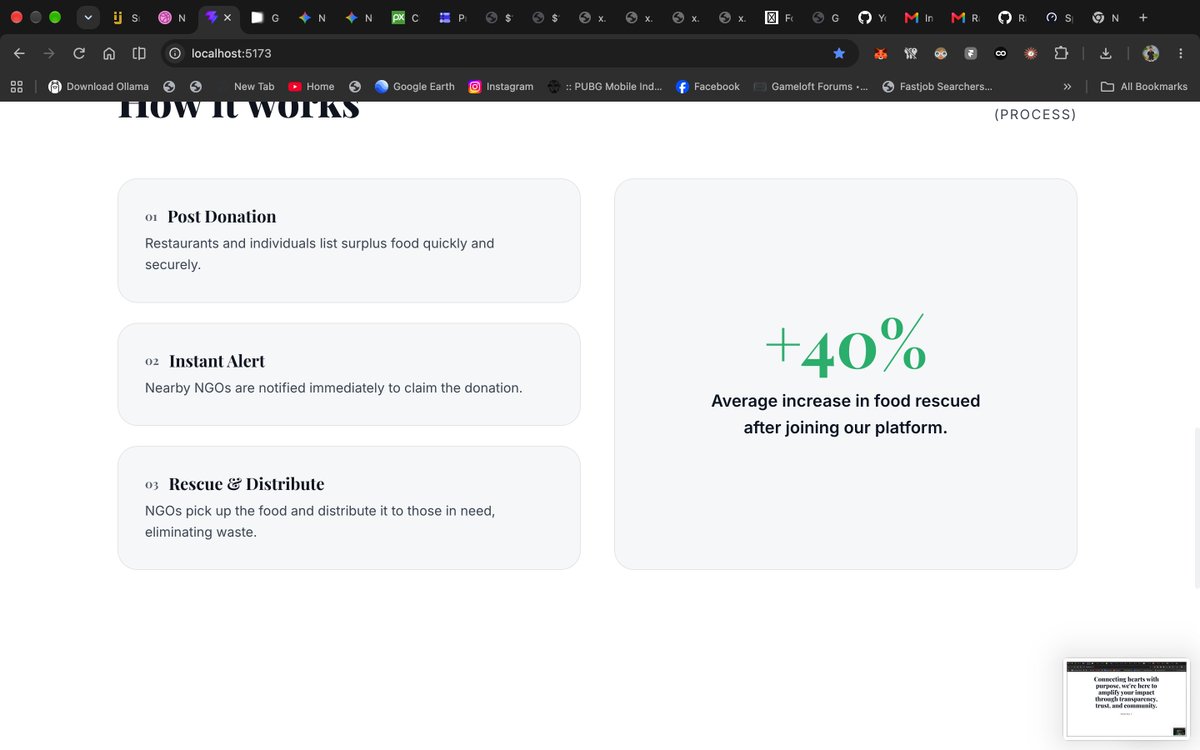
Task: Switch to the Chrome-icon 'N' last tab
Action: 1105,18
